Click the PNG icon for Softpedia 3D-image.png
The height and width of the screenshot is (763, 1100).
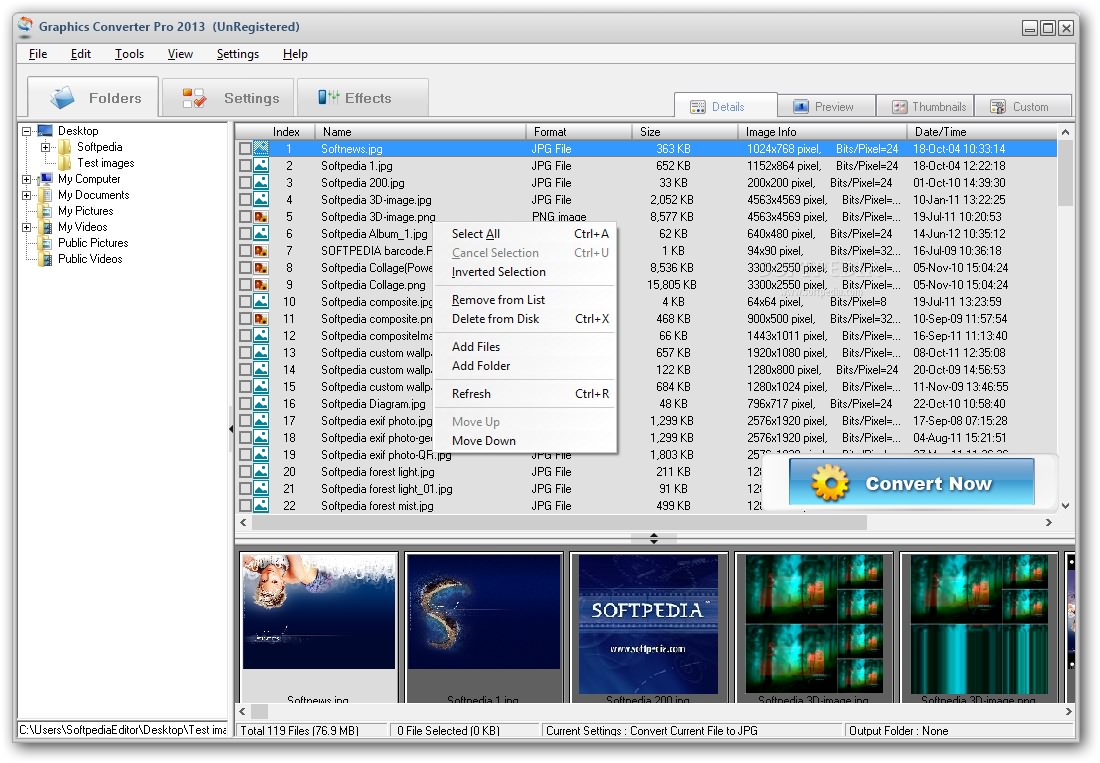pos(261,217)
